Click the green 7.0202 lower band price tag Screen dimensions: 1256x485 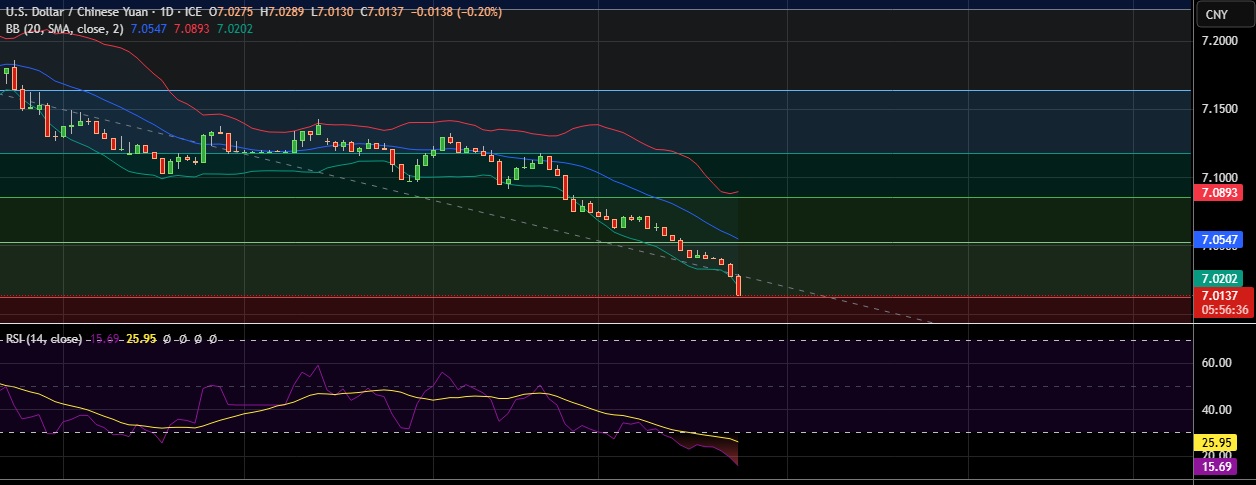coord(1222,279)
